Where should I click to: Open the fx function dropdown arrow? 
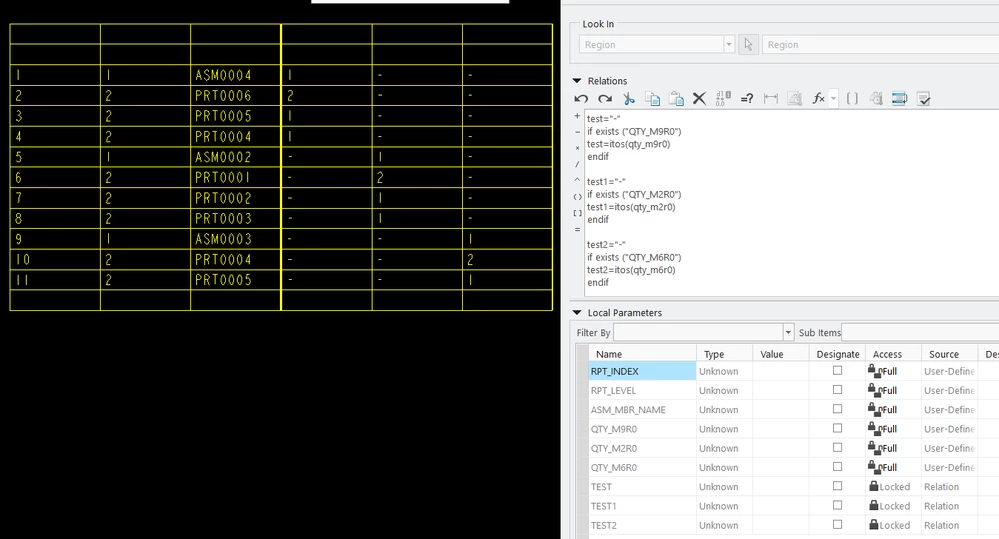833,99
